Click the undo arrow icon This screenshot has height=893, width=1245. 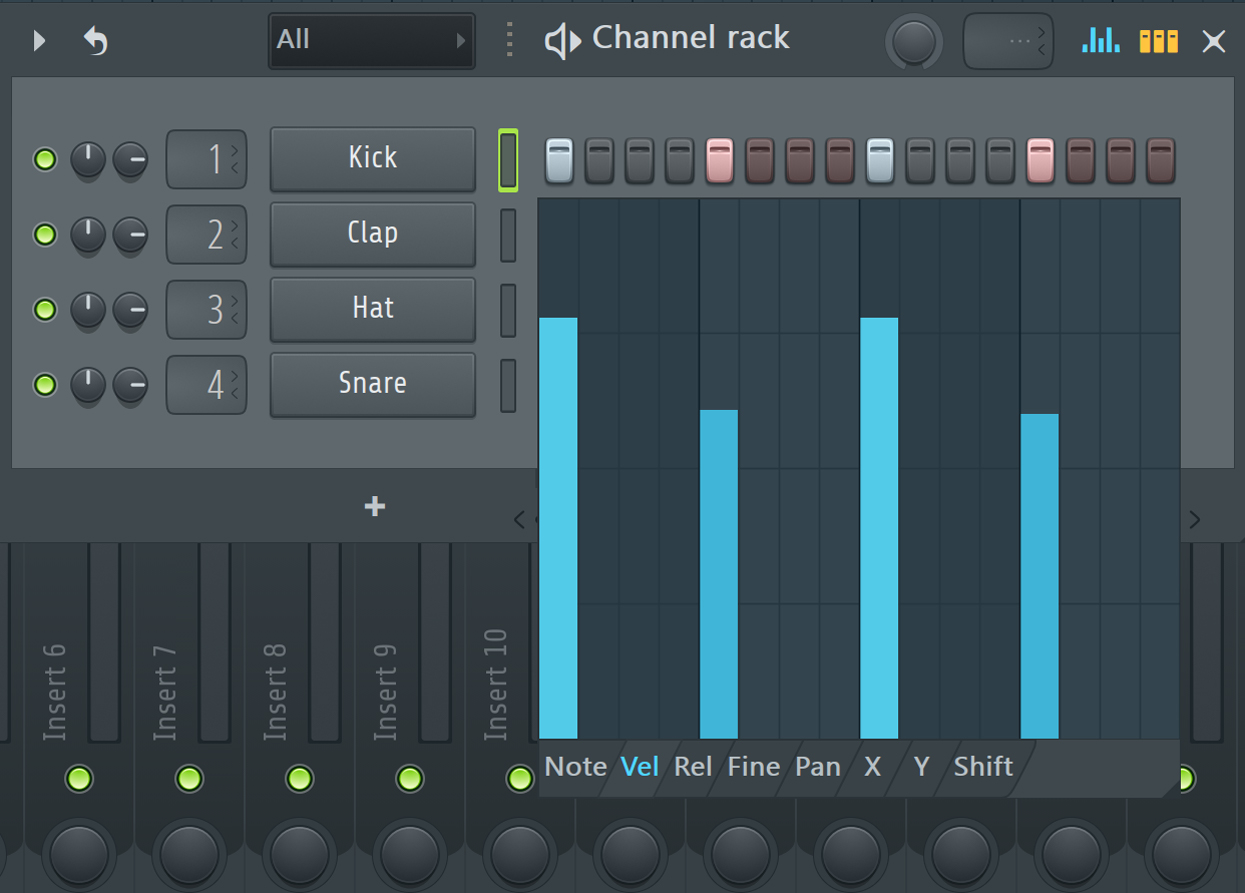[x=96, y=41]
